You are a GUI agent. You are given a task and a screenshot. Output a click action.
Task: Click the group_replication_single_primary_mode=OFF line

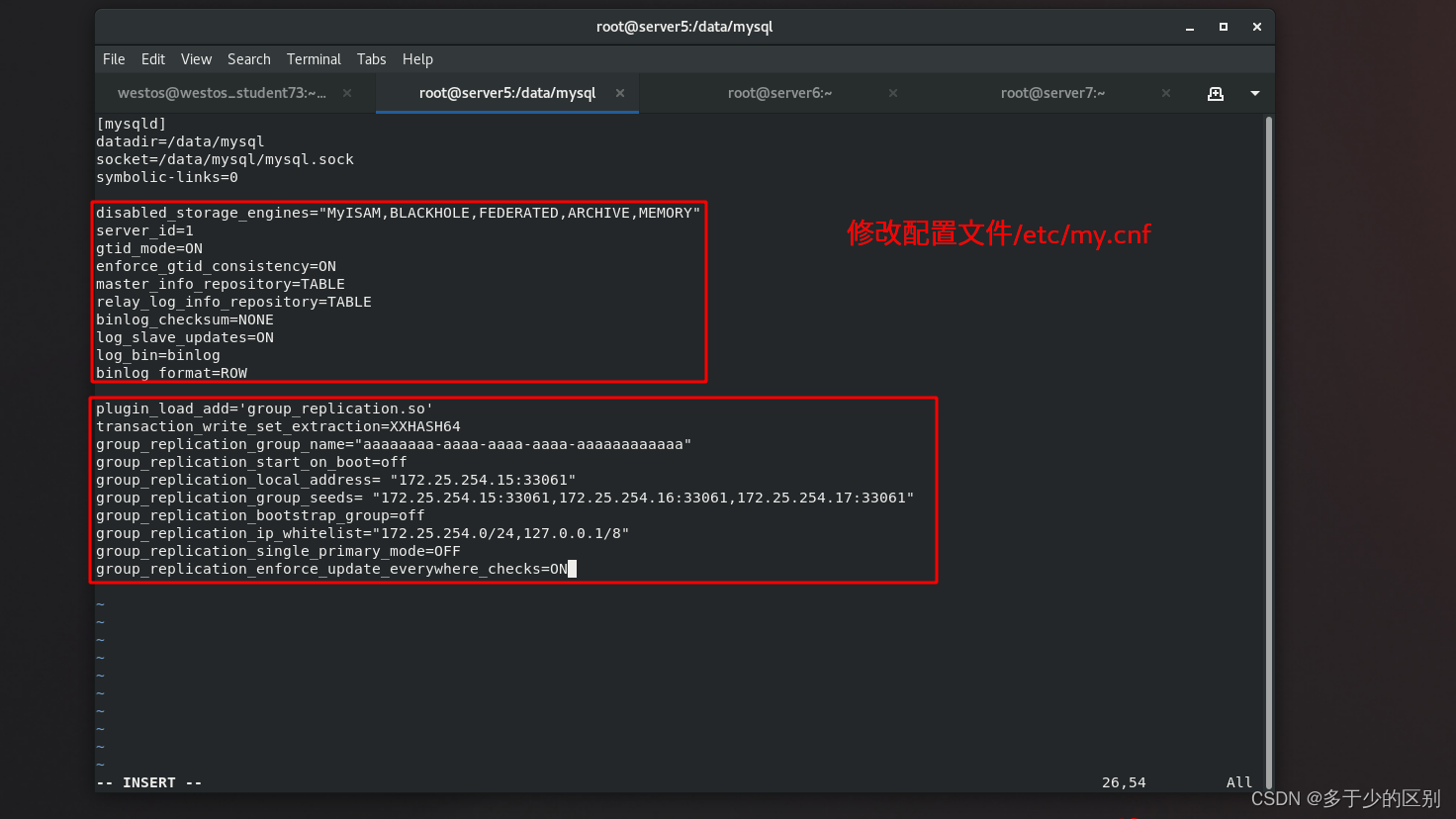[278, 551]
